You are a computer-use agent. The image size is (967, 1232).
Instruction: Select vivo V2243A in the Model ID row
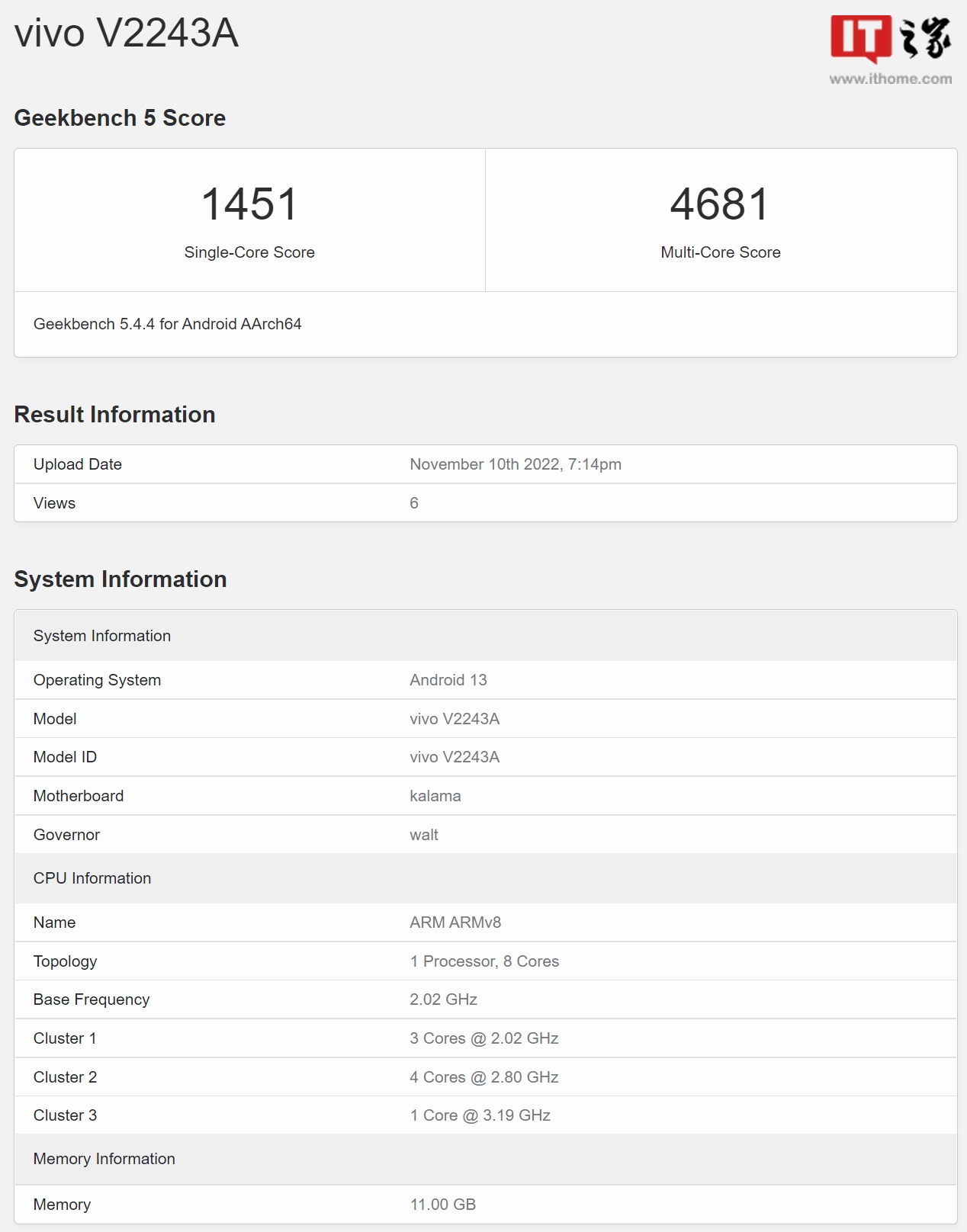(455, 757)
